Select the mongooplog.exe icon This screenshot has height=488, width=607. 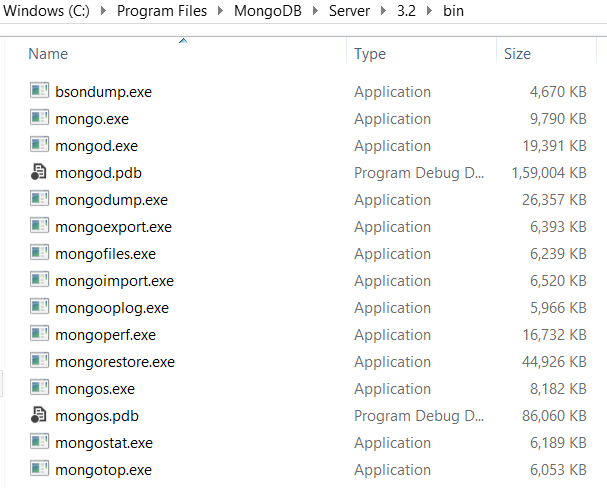point(39,306)
